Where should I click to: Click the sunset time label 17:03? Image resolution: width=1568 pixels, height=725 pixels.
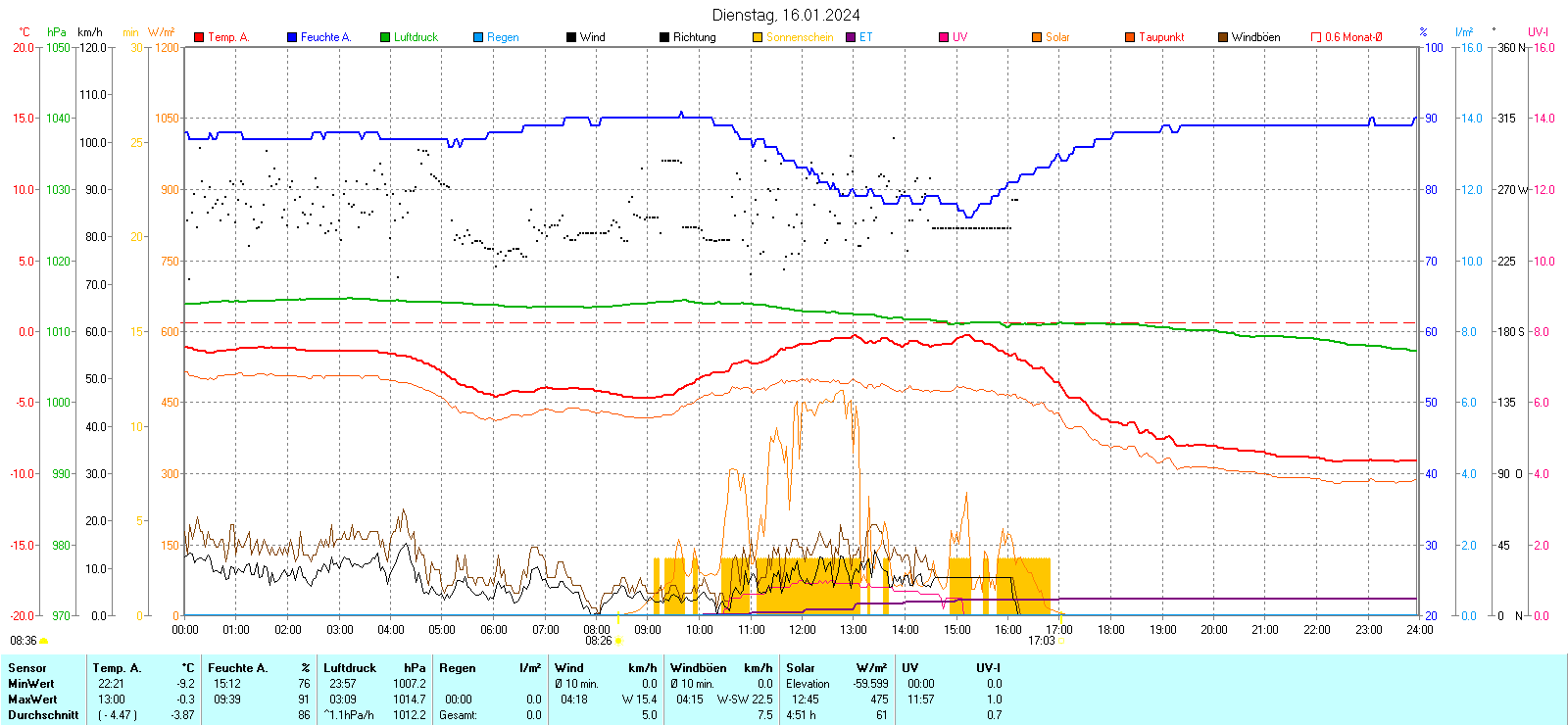(1041, 641)
